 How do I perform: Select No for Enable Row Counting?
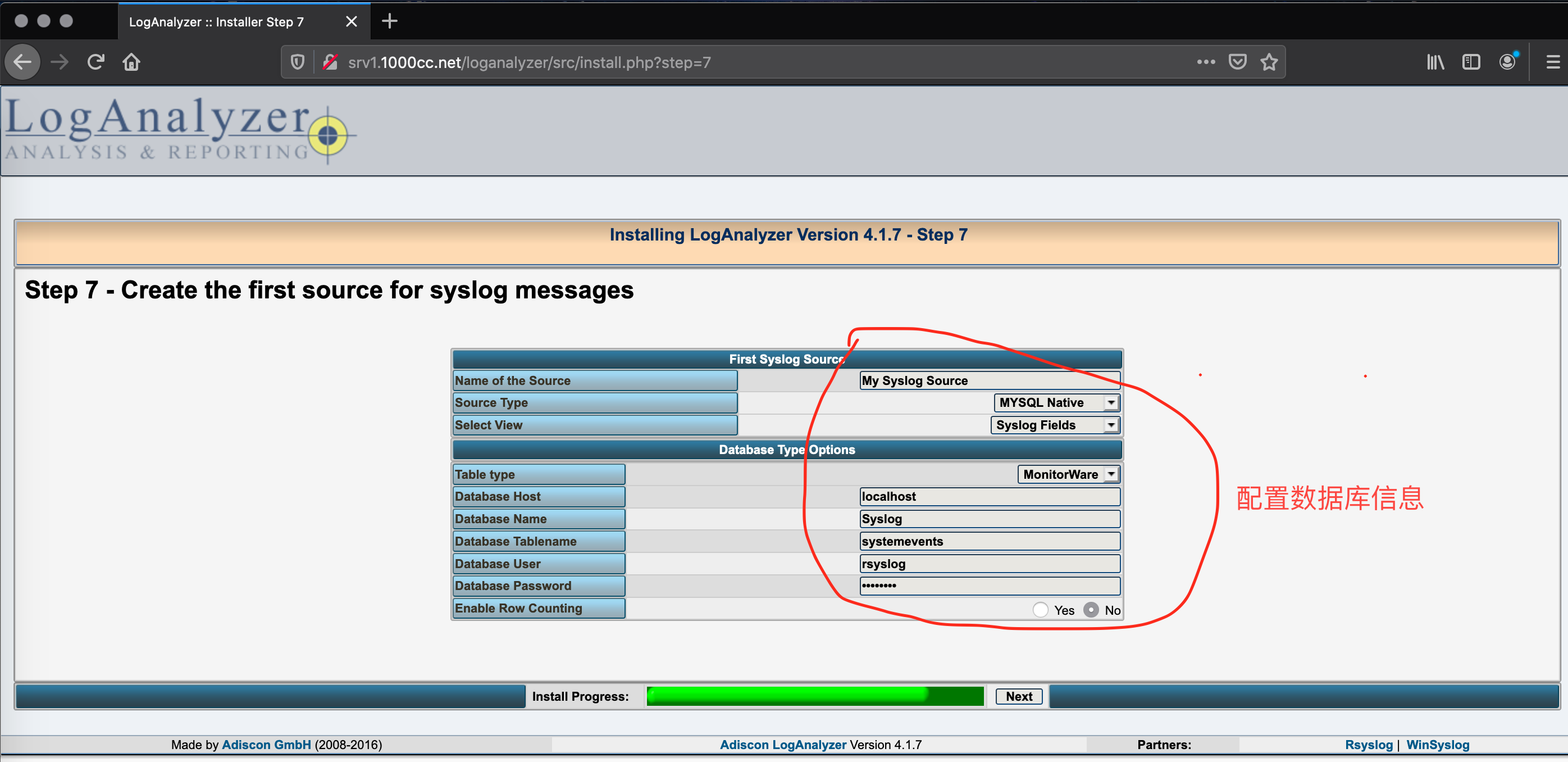point(1091,610)
